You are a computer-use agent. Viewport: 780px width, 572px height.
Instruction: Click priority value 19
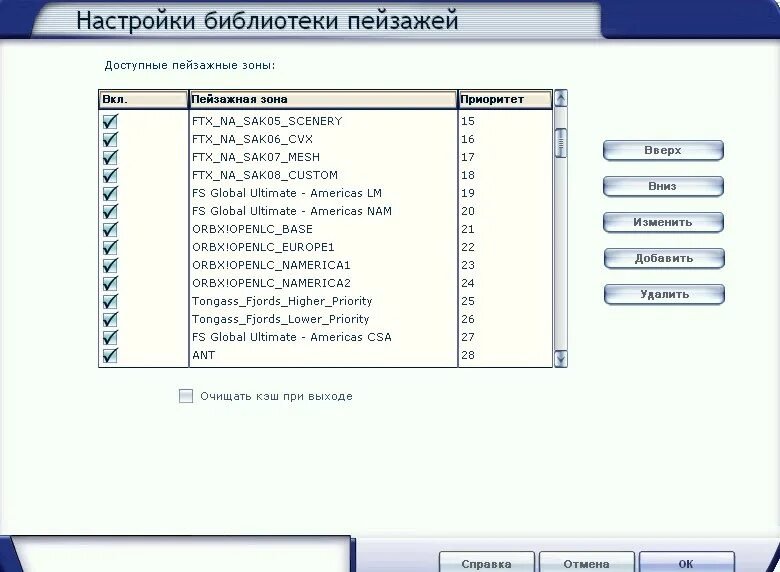(x=468, y=193)
